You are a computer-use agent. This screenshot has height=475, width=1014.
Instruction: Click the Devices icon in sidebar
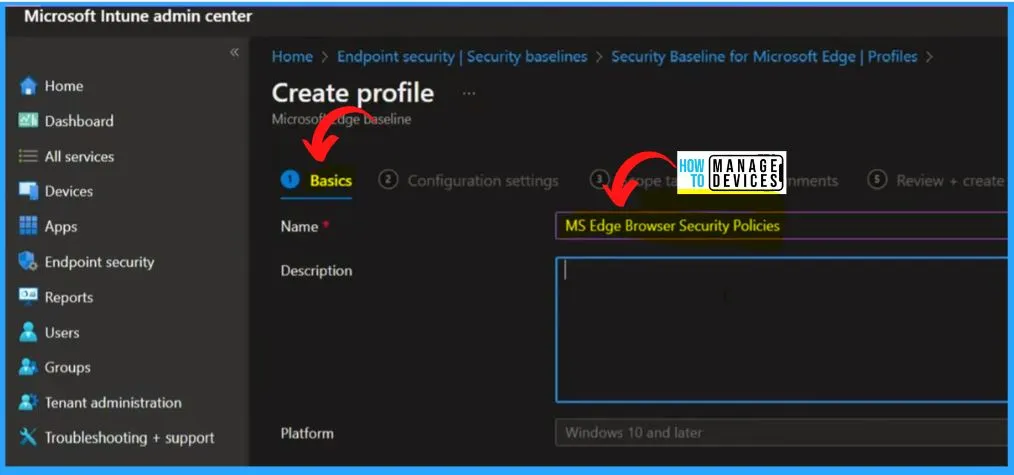28,191
